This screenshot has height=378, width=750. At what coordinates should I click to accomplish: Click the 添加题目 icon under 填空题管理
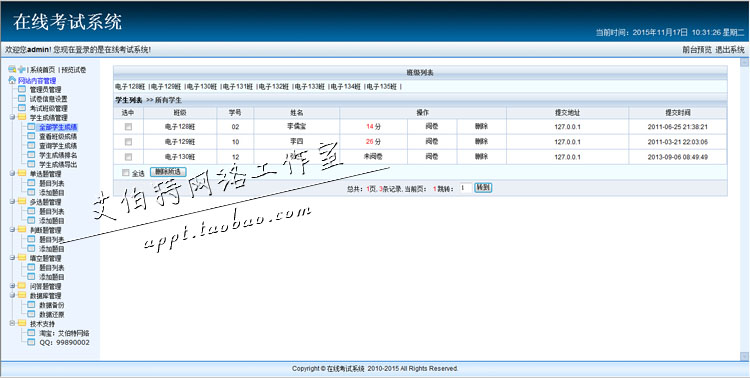(x=31, y=277)
